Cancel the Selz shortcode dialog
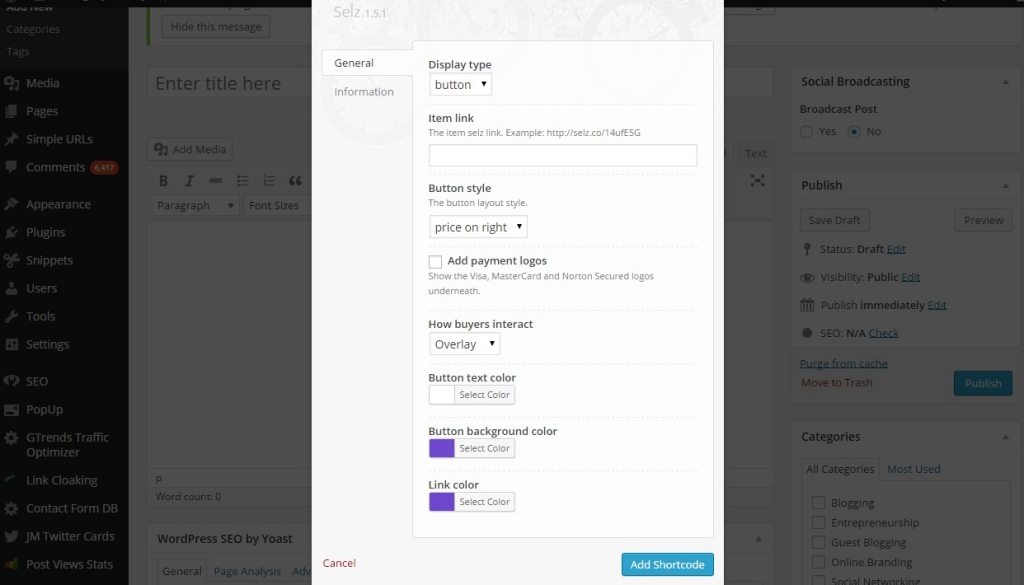The width and height of the screenshot is (1024, 585). click(339, 563)
